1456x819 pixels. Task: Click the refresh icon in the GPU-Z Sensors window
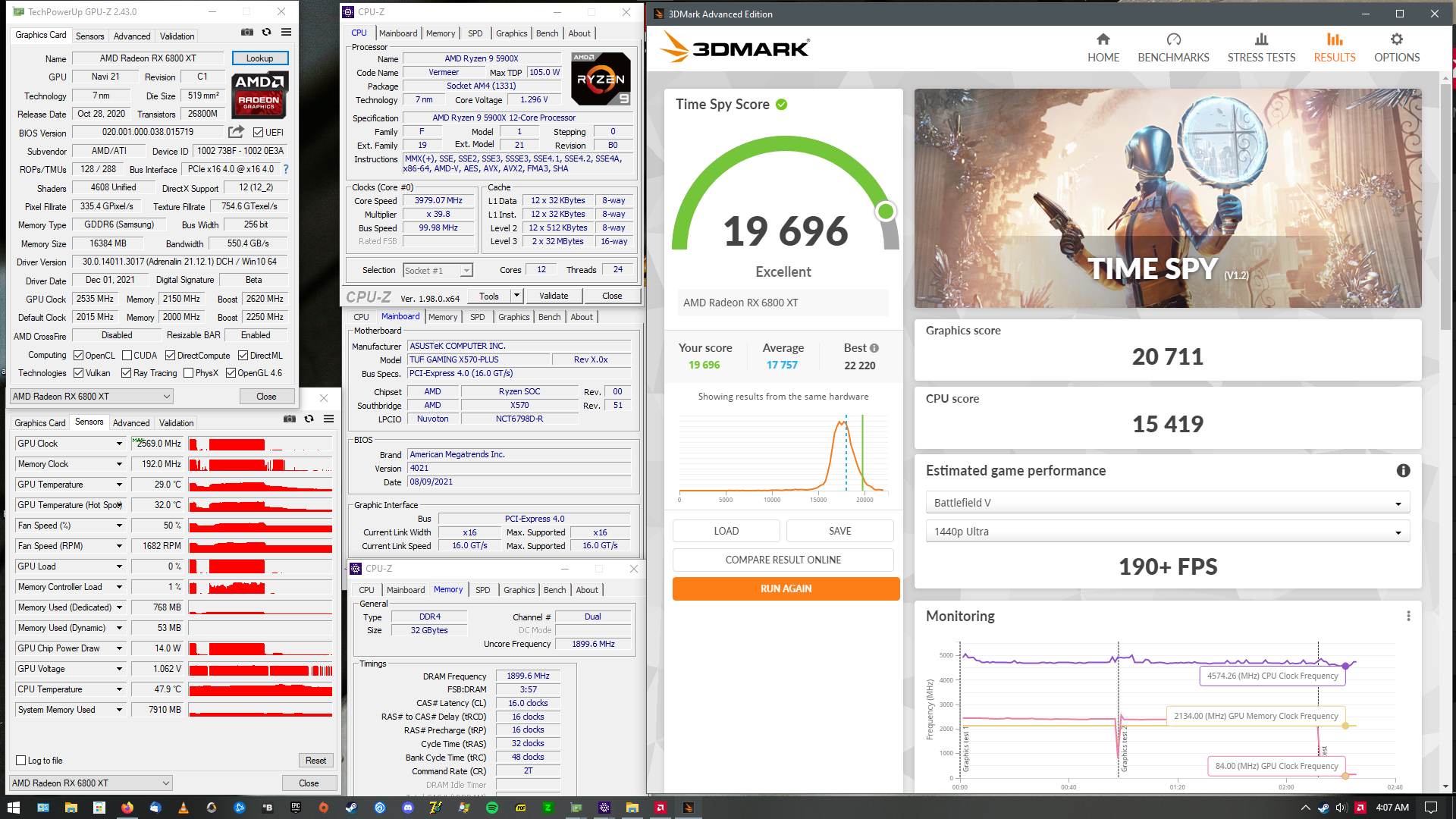click(x=309, y=419)
